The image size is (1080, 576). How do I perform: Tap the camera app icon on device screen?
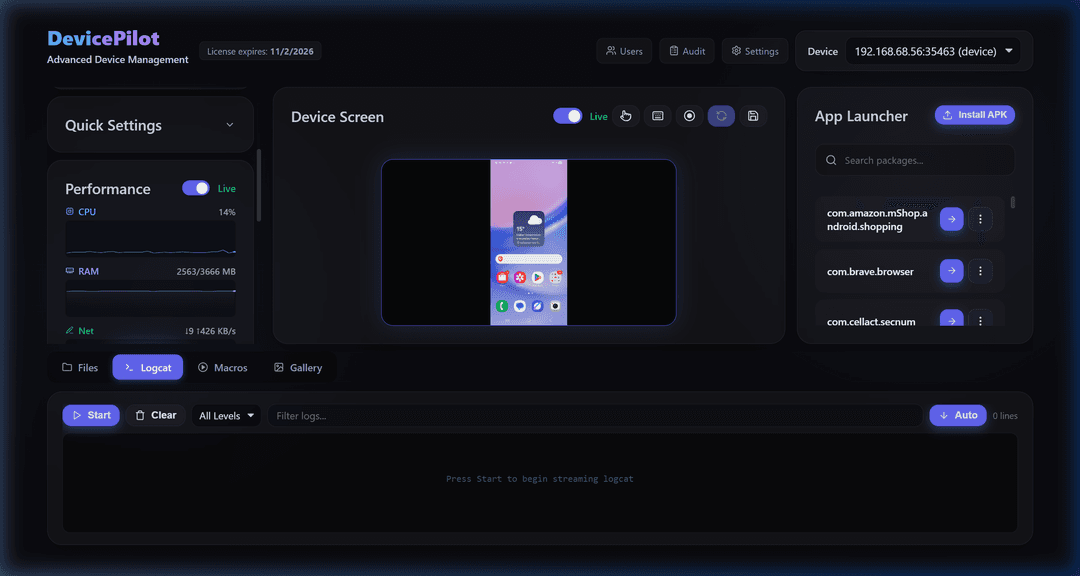[x=554, y=305]
